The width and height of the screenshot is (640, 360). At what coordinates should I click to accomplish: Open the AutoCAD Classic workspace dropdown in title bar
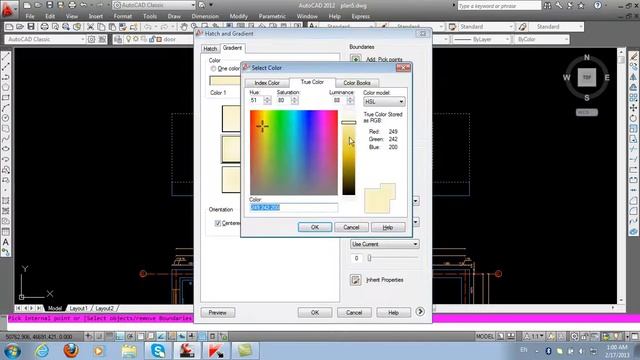pyautogui.click(x=154, y=5)
